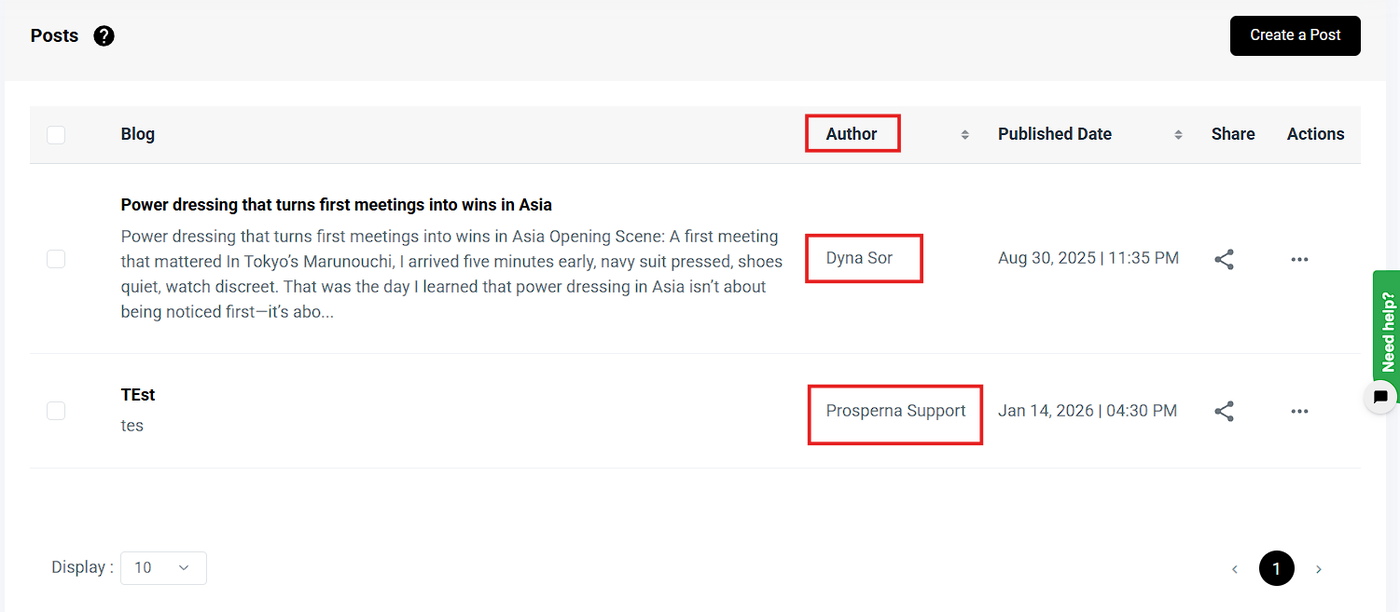1400x612 pixels.
Task: Open actions menu for Power dressing post
Action: tap(1299, 259)
